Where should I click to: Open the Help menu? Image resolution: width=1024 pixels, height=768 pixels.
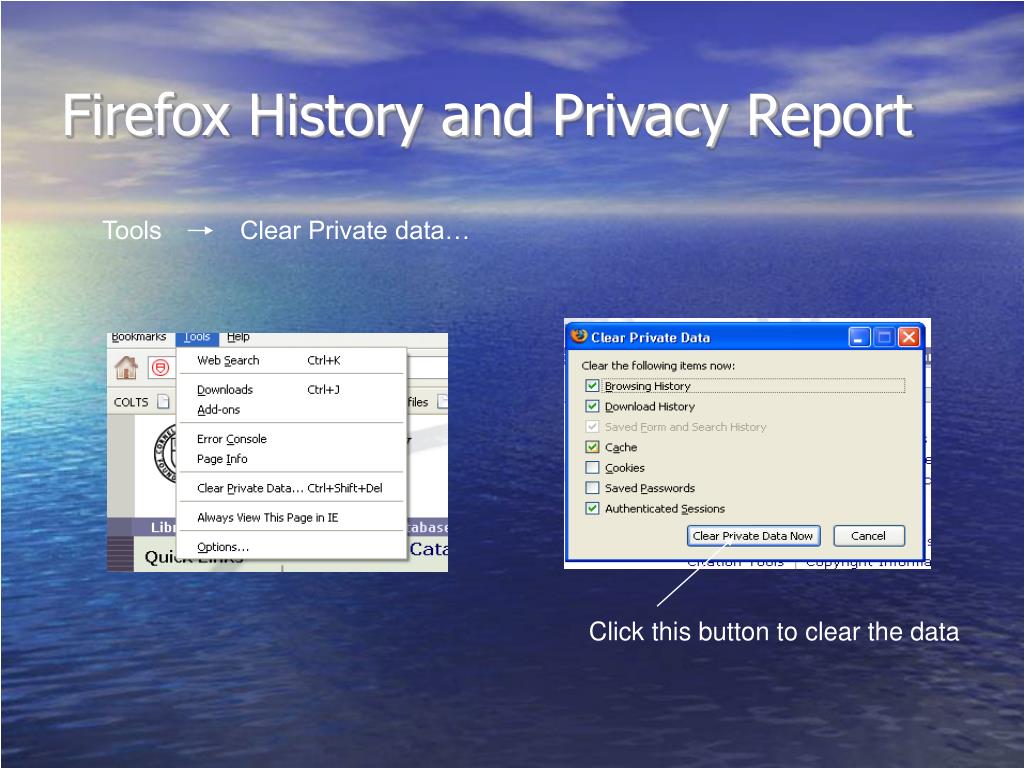pyautogui.click(x=238, y=337)
